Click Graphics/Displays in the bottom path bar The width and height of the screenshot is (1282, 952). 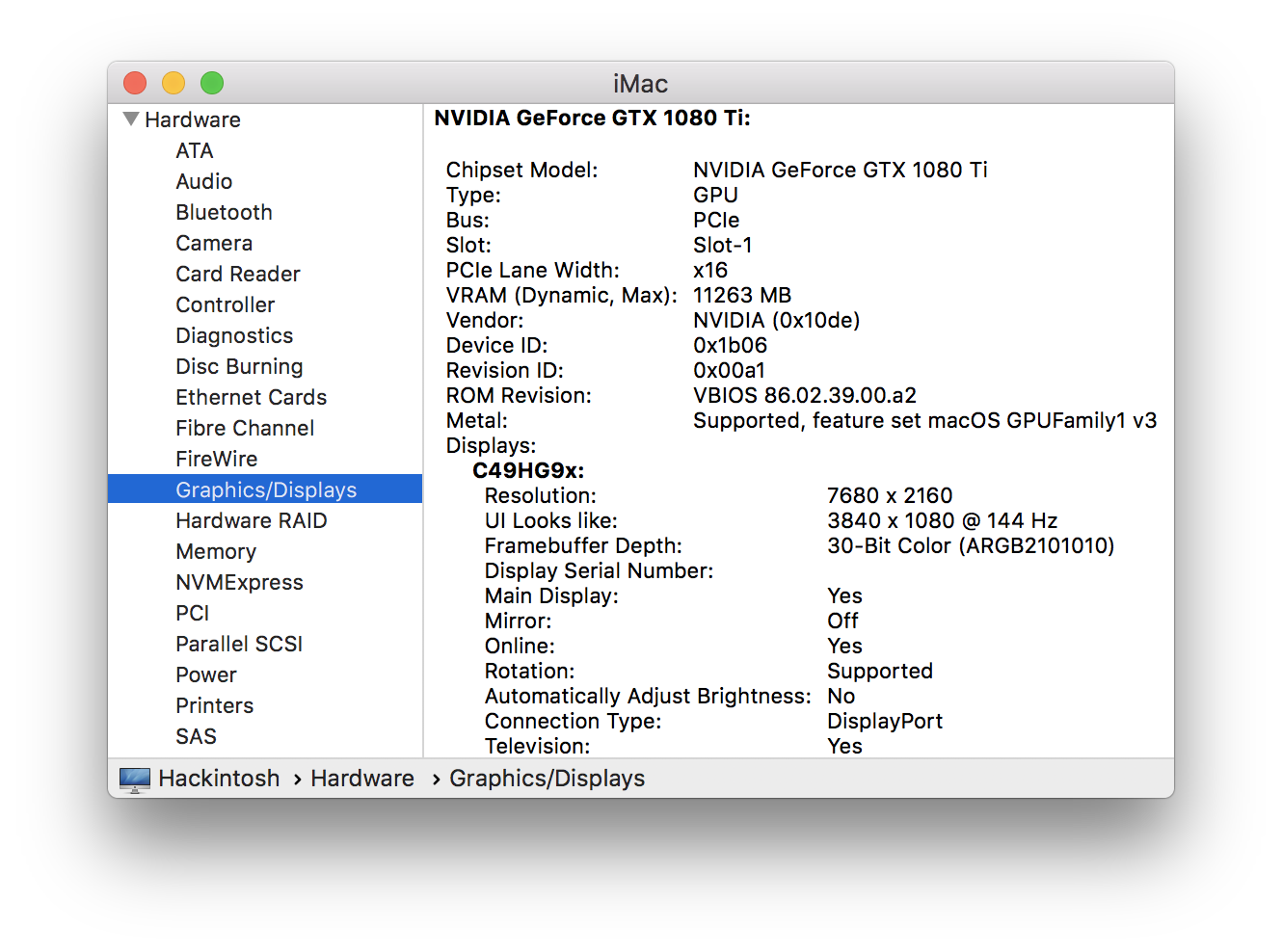tap(547, 779)
